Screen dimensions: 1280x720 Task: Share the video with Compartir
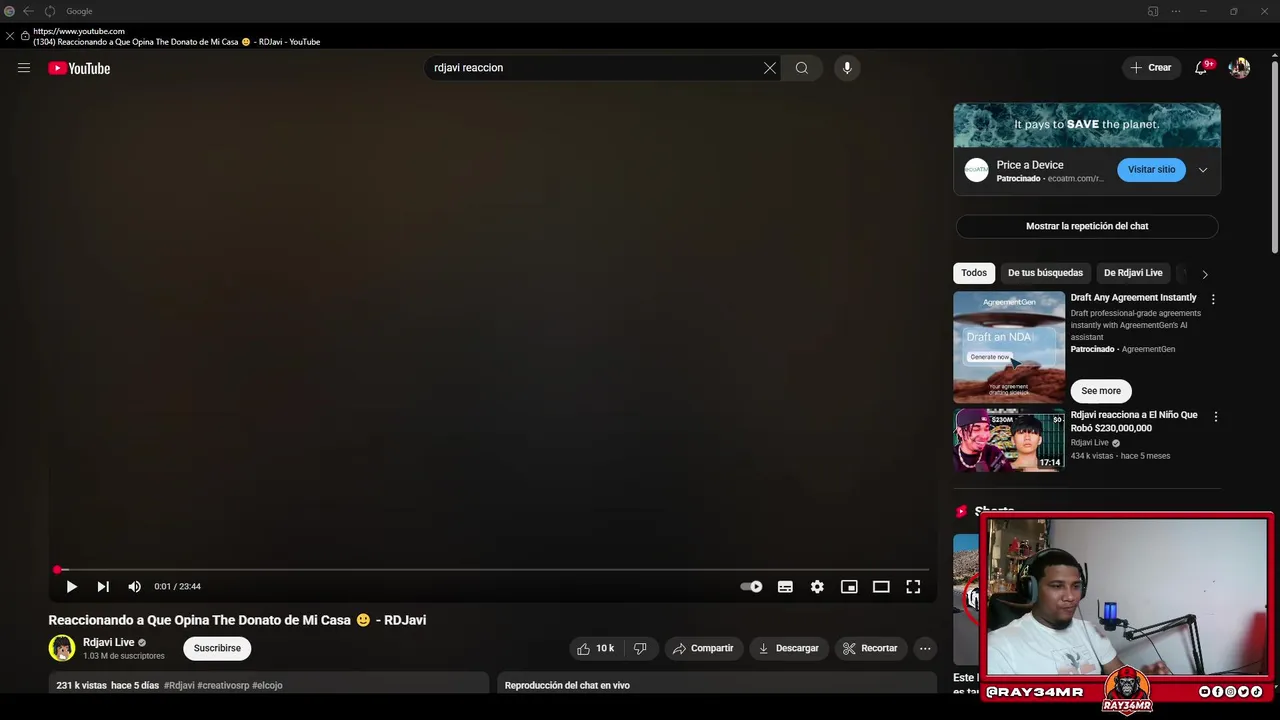(x=703, y=648)
